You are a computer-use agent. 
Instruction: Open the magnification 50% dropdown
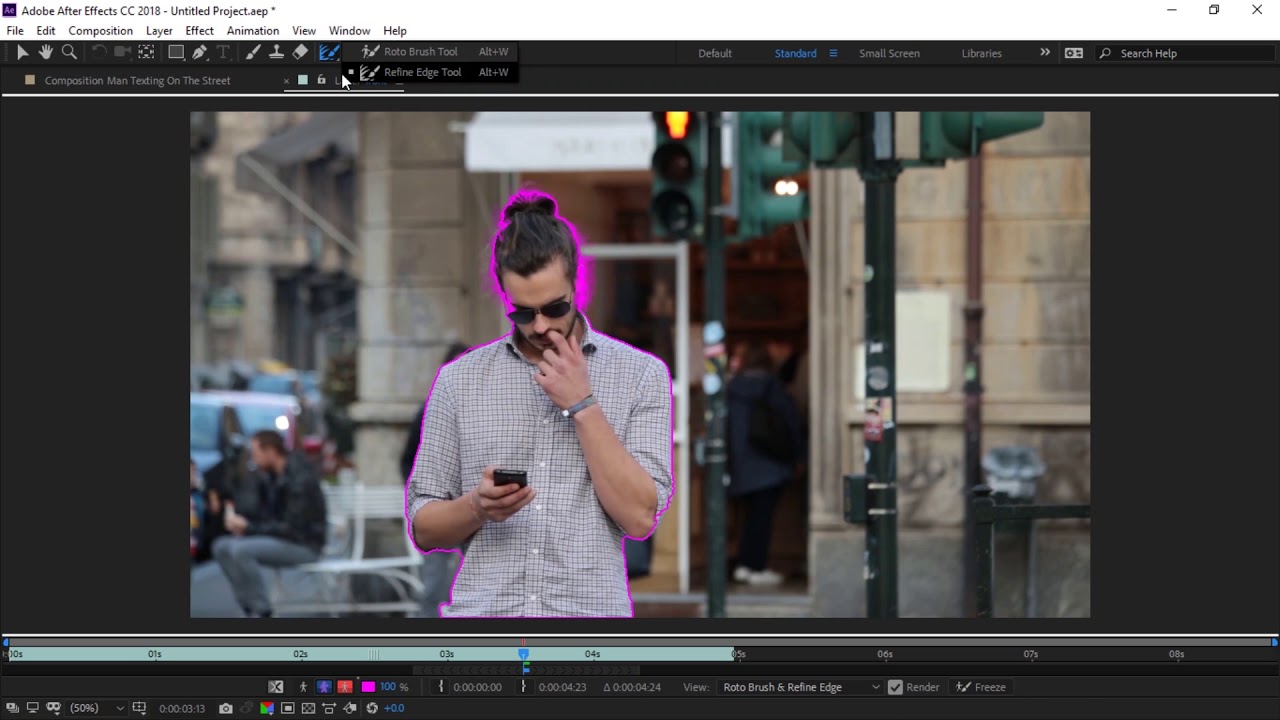97,708
